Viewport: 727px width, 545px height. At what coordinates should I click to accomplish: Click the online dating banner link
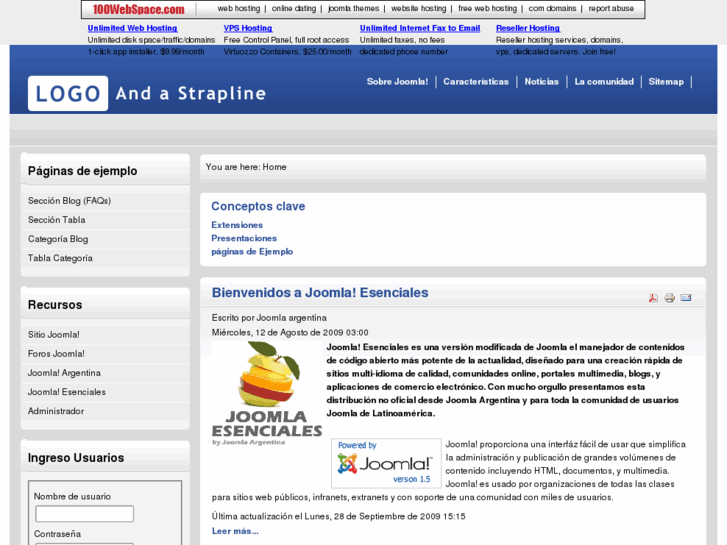click(x=294, y=8)
